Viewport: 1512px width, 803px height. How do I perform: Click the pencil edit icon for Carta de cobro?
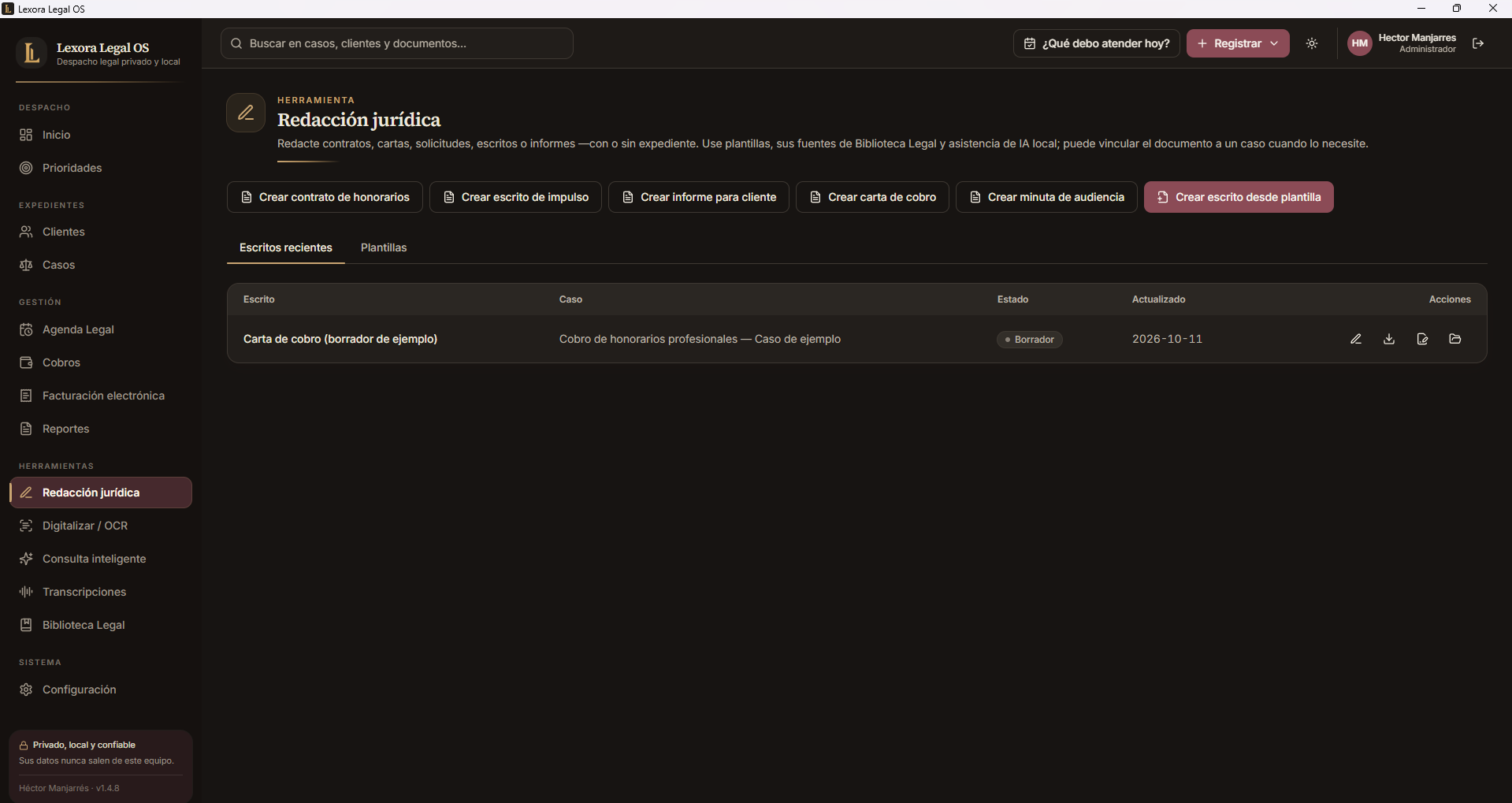tap(1356, 339)
